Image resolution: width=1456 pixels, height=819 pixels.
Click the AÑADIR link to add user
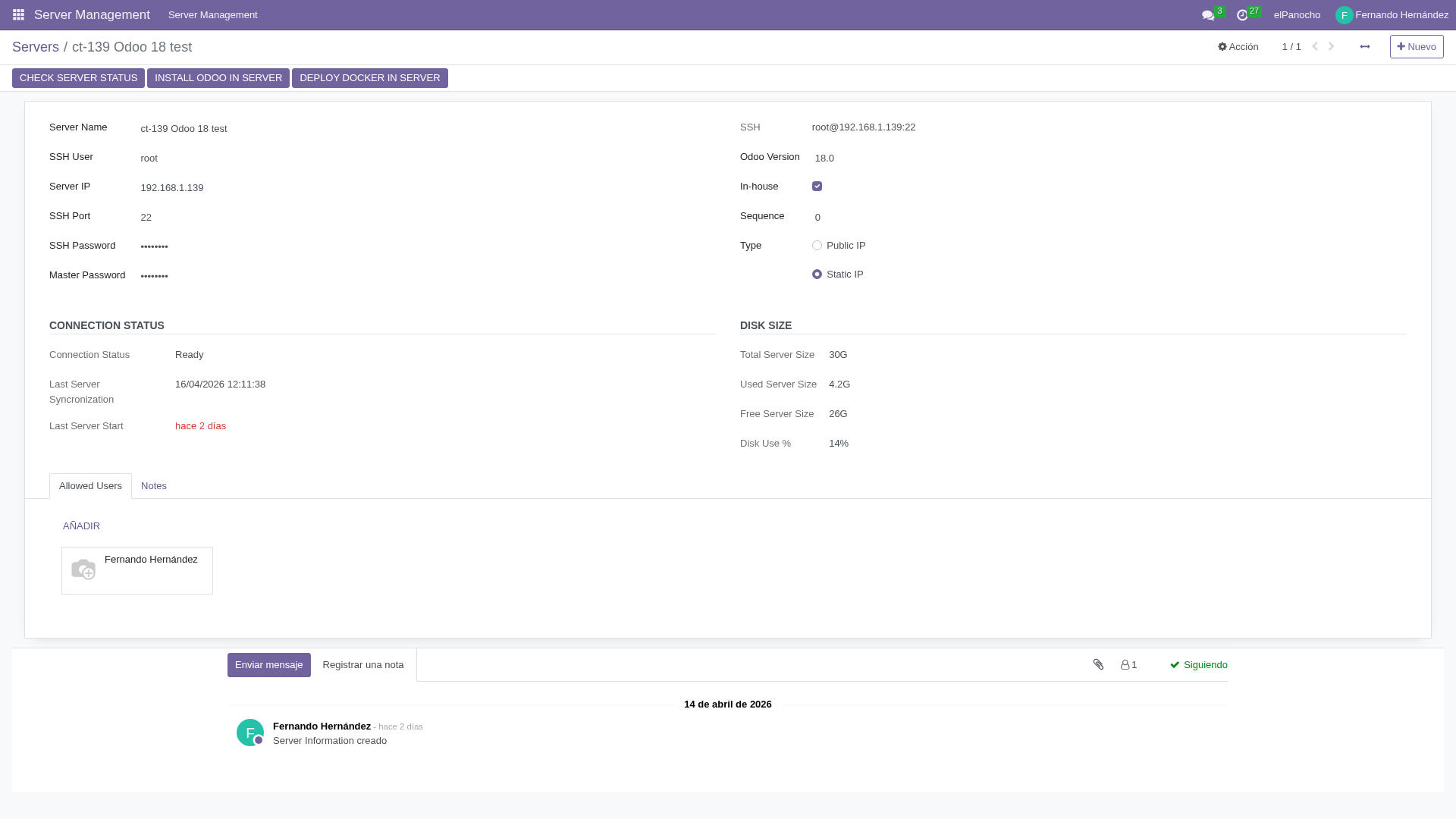(x=81, y=526)
